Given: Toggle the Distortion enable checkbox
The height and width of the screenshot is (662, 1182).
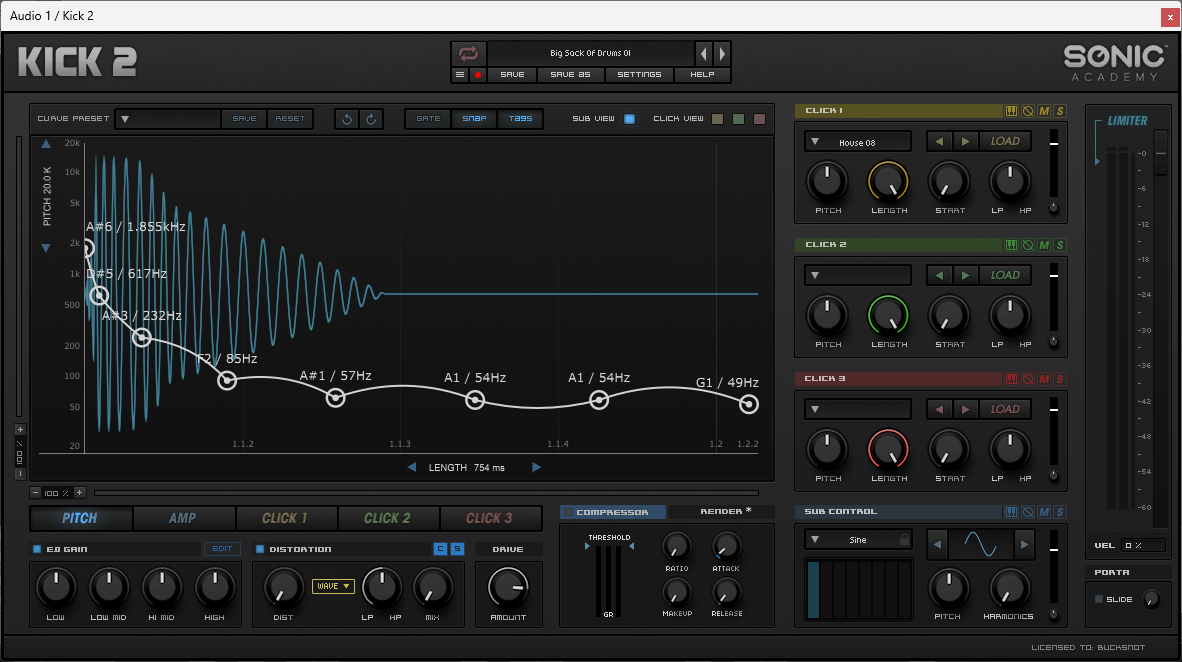Looking at the screenshot, I should click(x=260, y=549).
